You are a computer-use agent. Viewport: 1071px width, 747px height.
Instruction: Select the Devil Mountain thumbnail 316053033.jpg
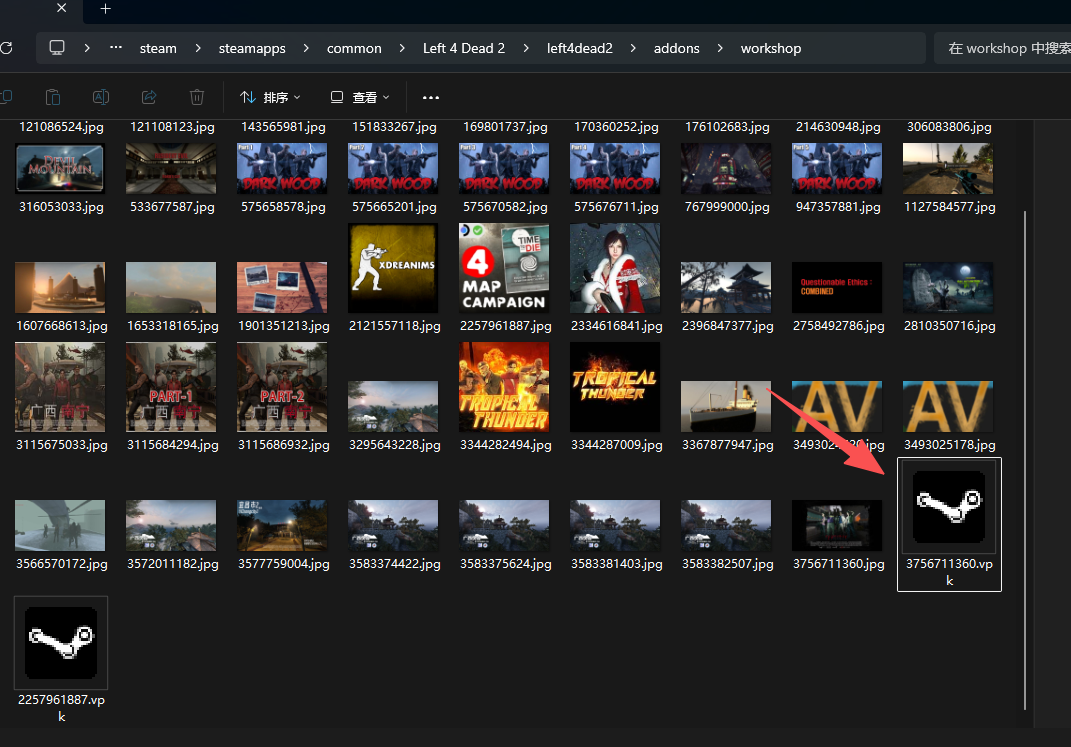pyautogui.click(x=60, y=168)
